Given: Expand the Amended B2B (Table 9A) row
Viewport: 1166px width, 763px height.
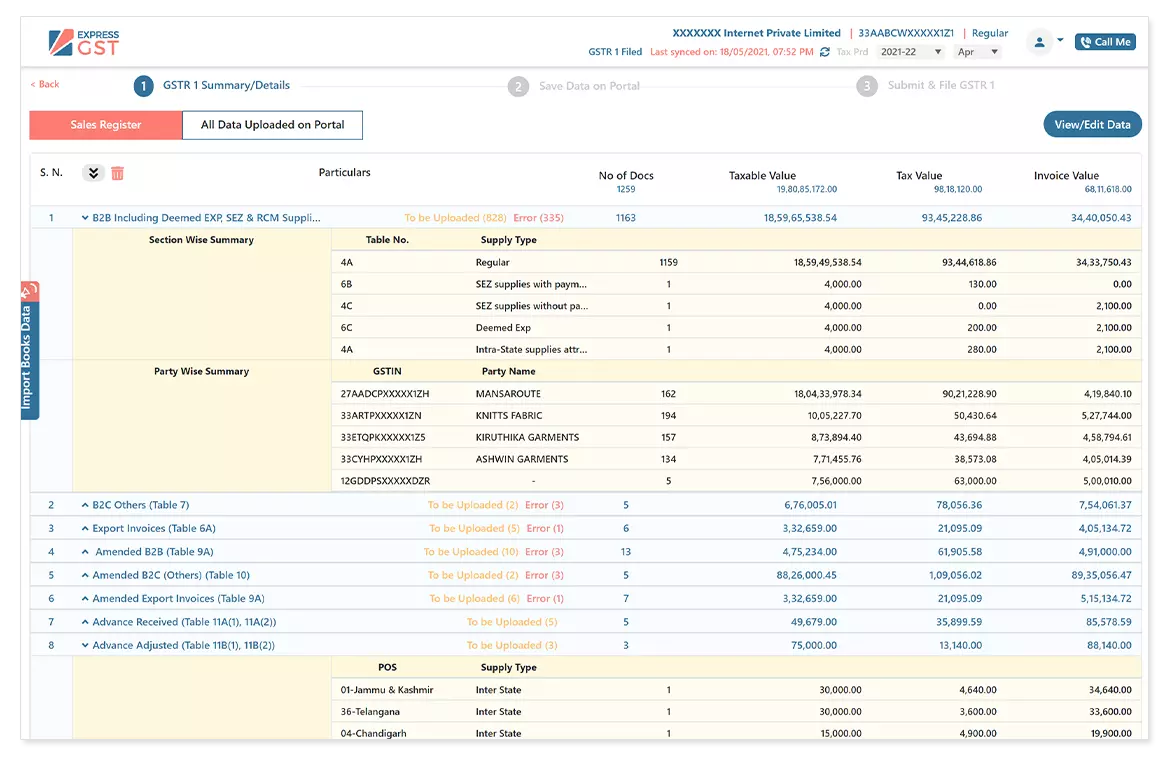Looking at the screenshot, I should click(x=85, y=552).
